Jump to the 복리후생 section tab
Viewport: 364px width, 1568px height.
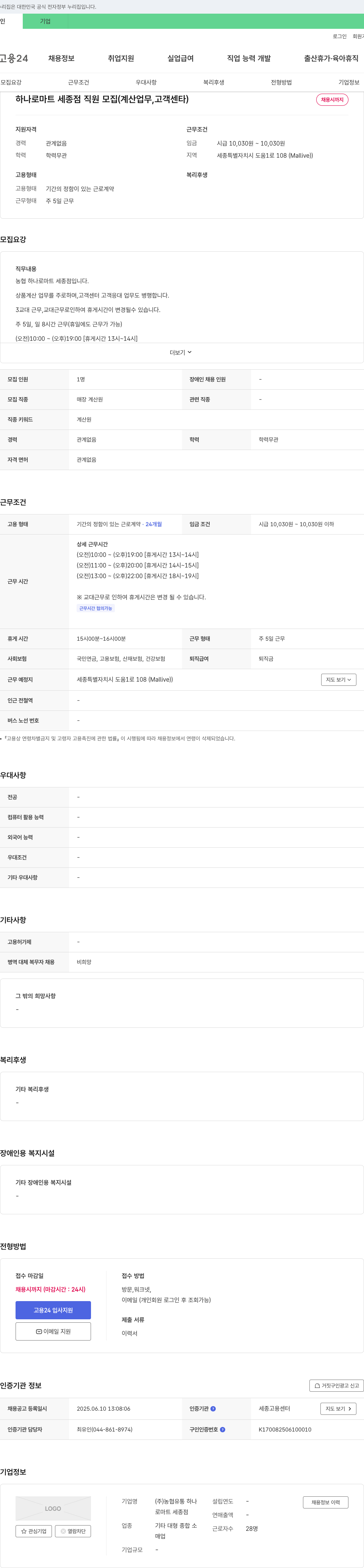tap(213, 82)
